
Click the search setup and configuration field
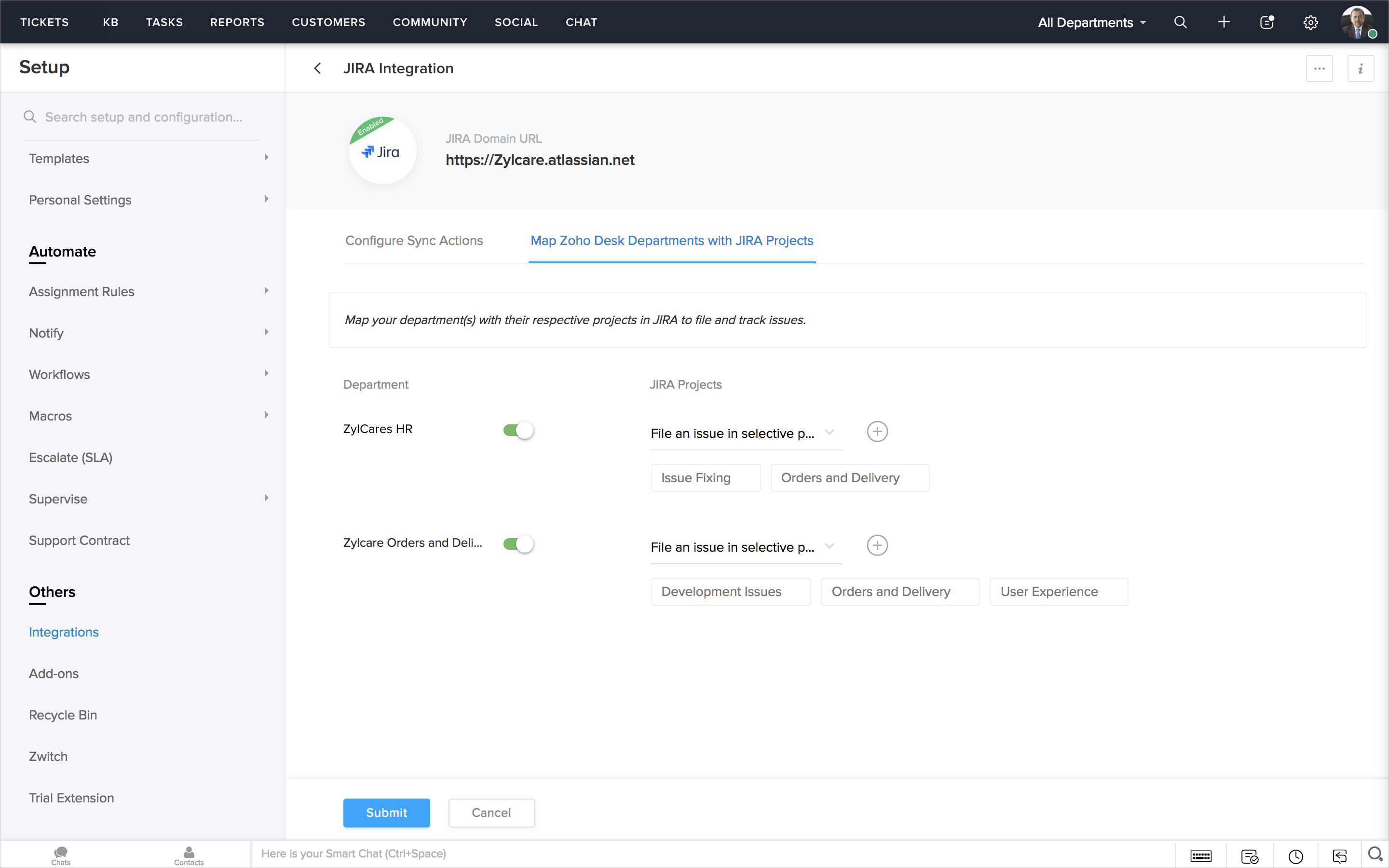(144, 117)
